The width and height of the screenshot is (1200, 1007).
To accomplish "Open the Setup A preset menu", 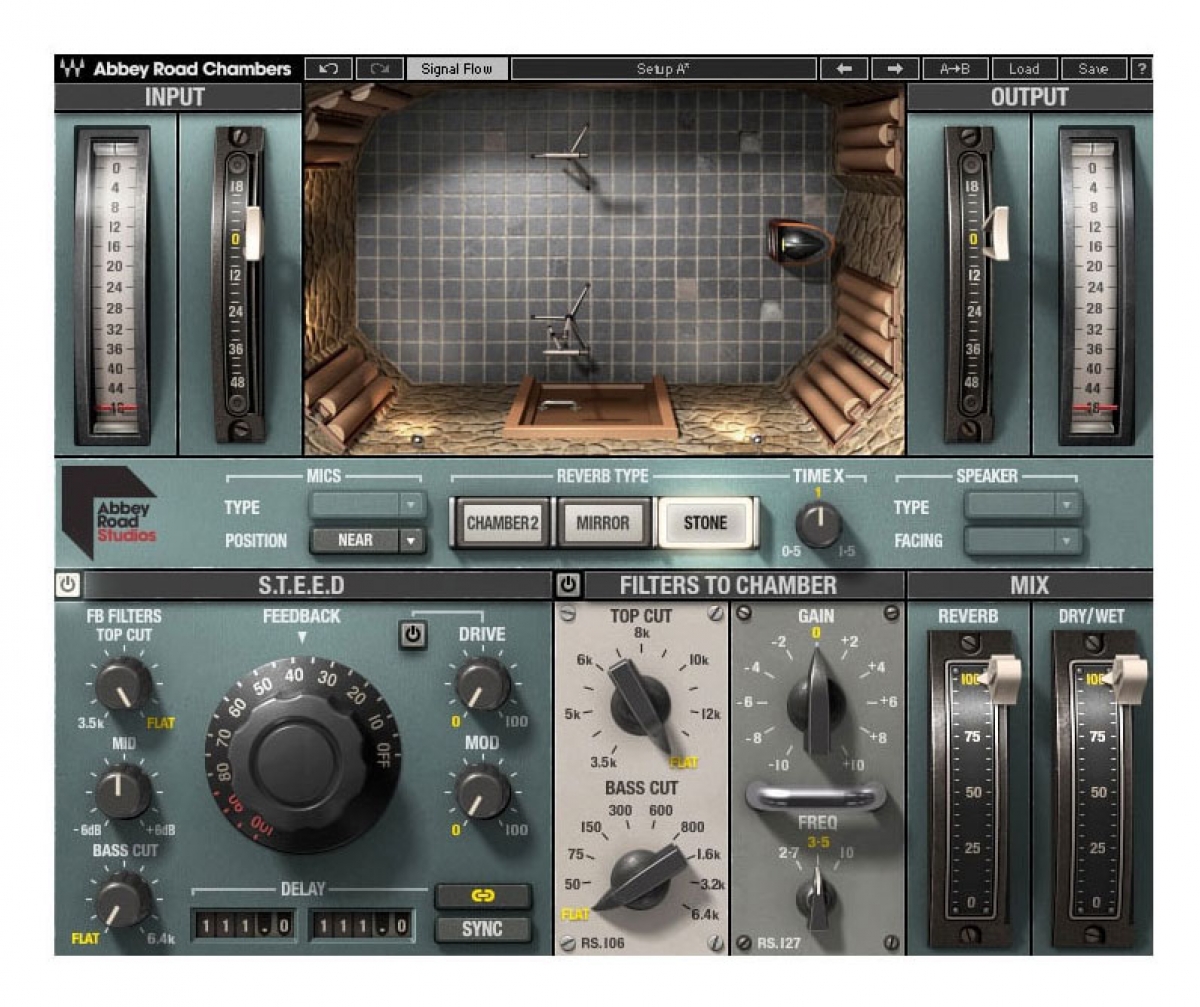I will [664, 69].
